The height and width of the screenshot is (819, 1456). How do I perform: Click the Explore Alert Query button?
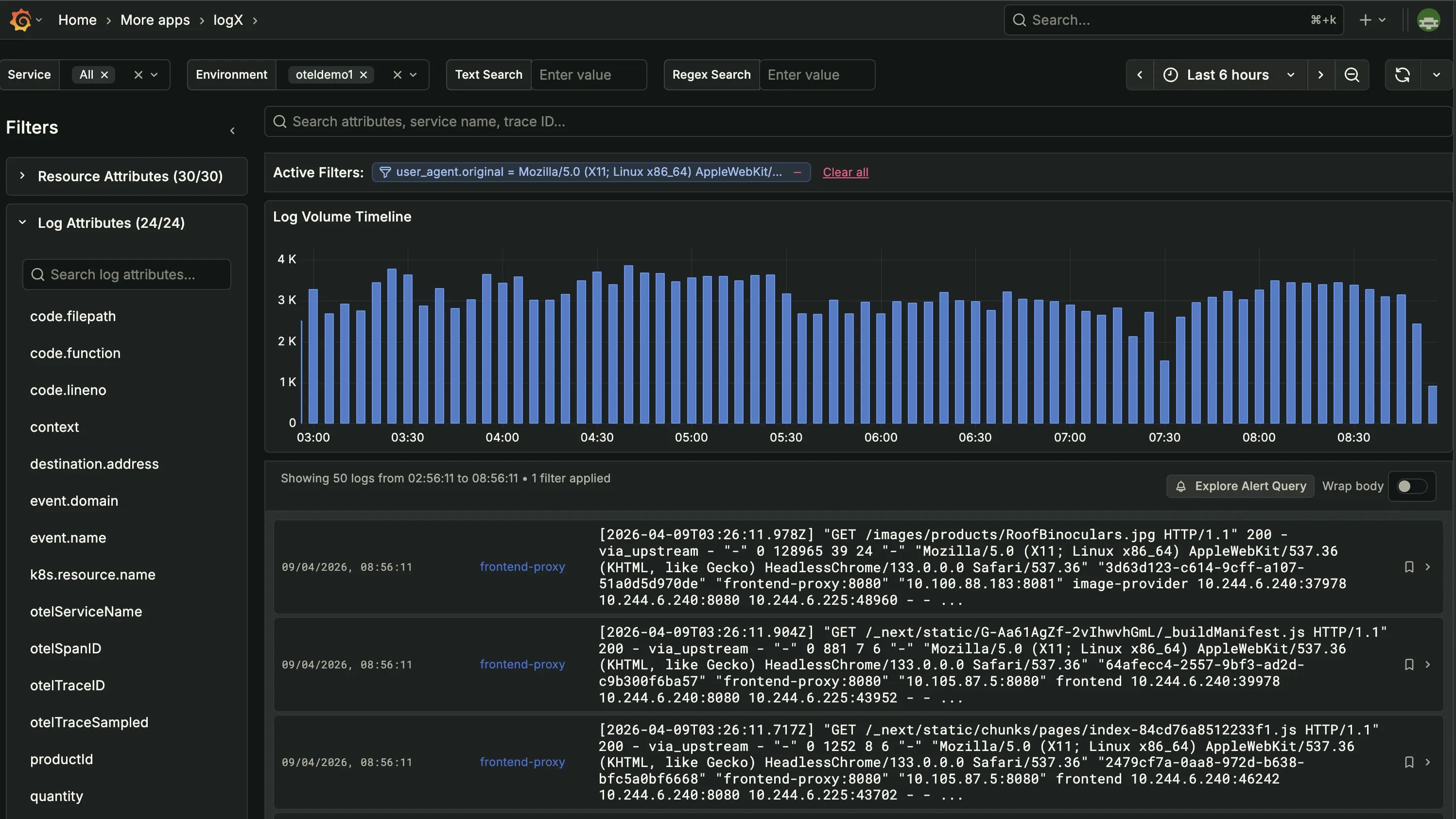pyautogui.click(x=1241, y=486)
